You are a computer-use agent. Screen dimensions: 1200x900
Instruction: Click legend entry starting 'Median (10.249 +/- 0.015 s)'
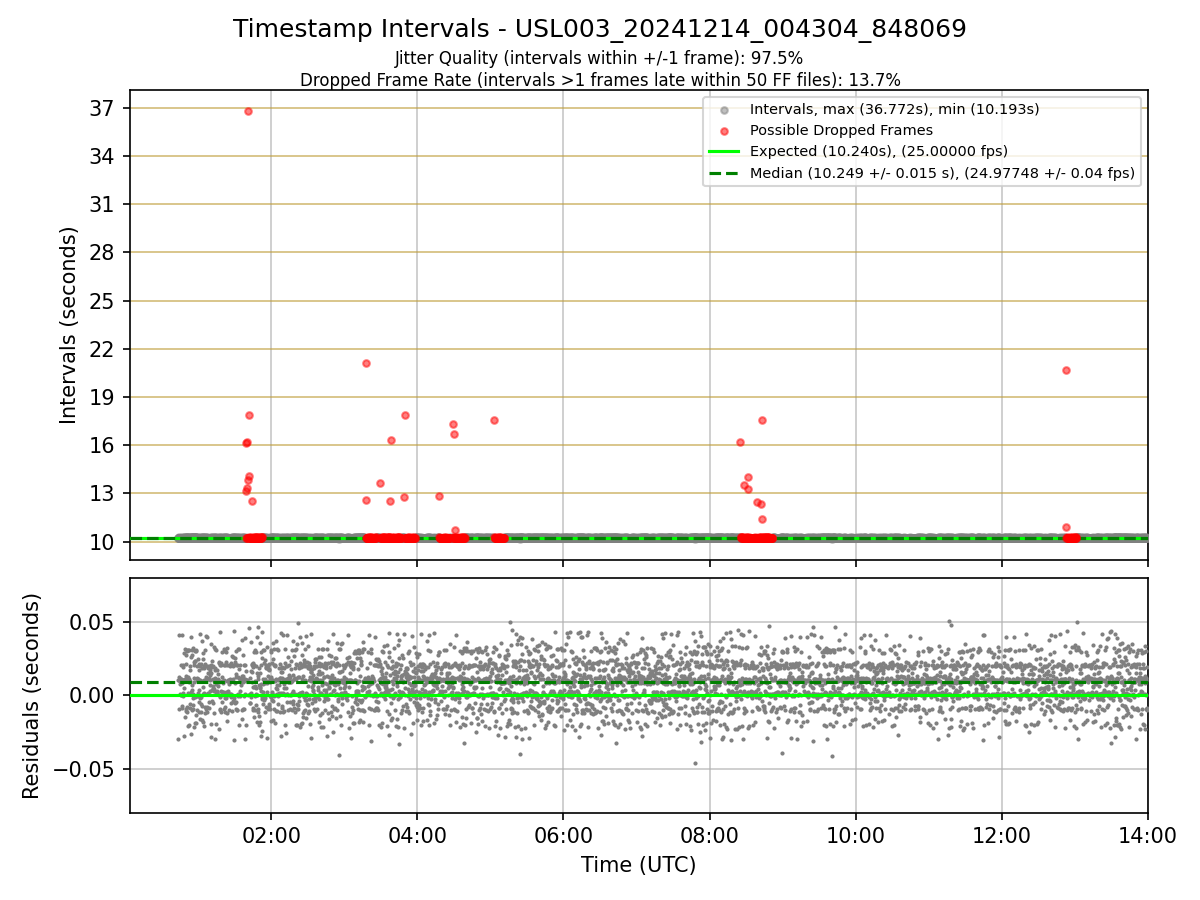942,173
